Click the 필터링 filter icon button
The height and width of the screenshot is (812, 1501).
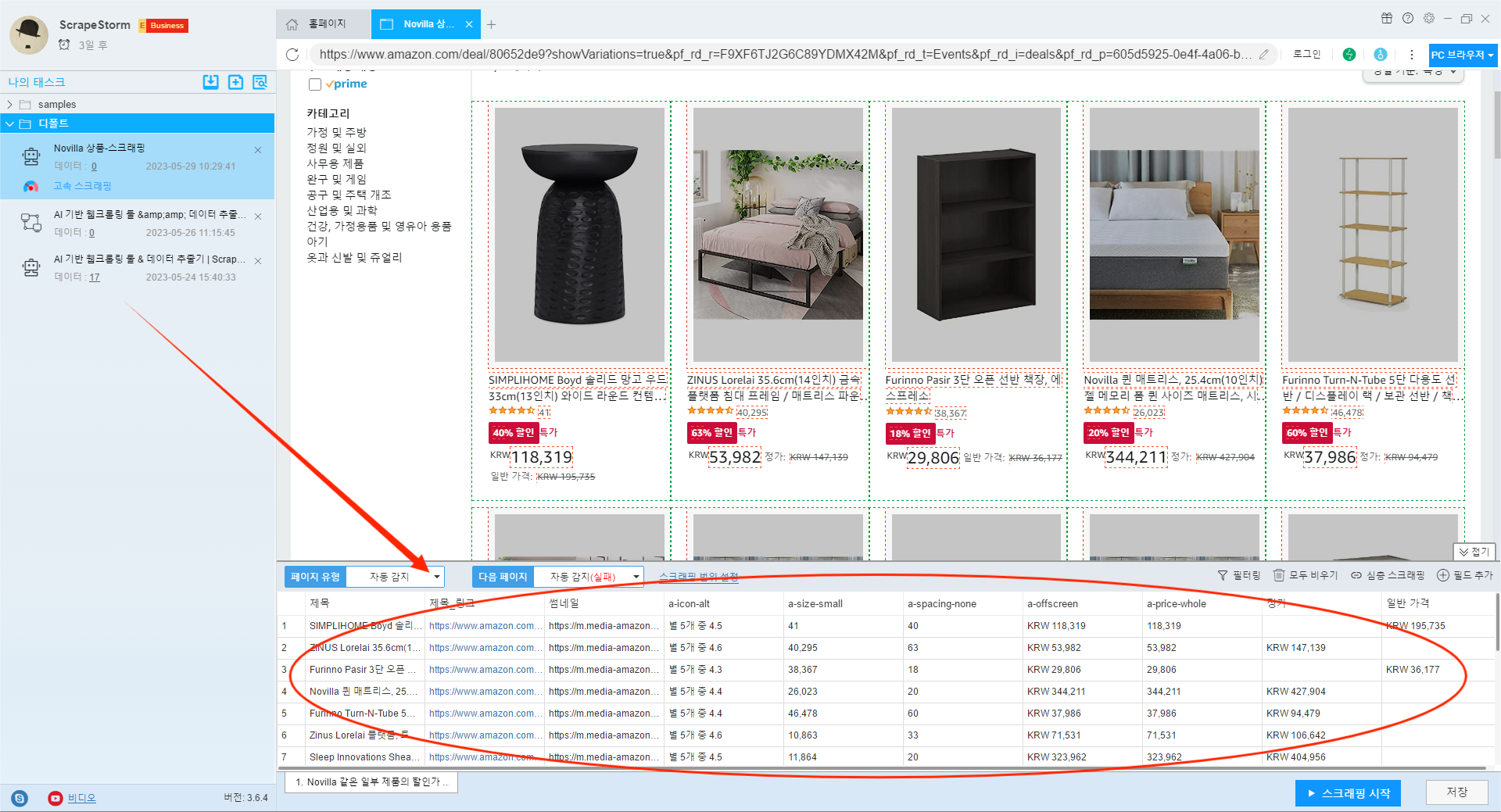click(1238, 575)
